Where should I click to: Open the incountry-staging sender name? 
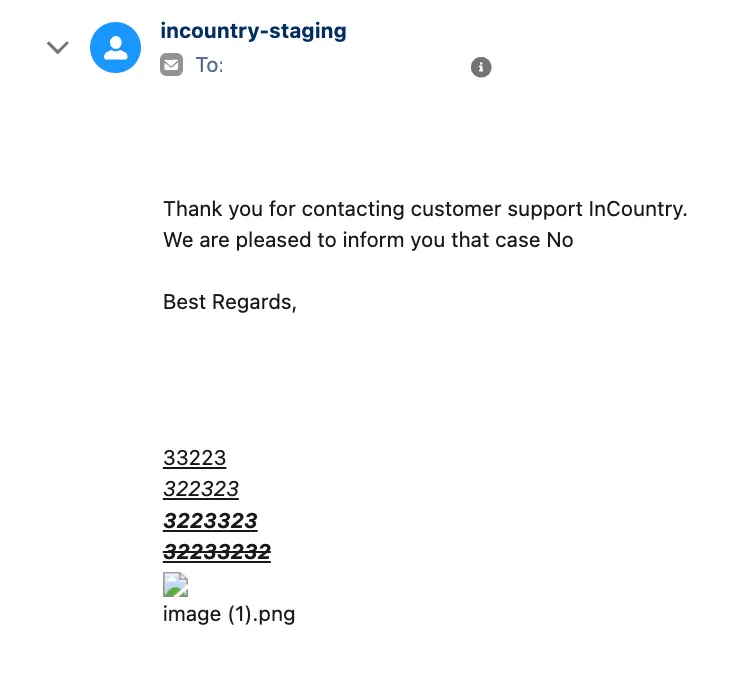(253, 31)
